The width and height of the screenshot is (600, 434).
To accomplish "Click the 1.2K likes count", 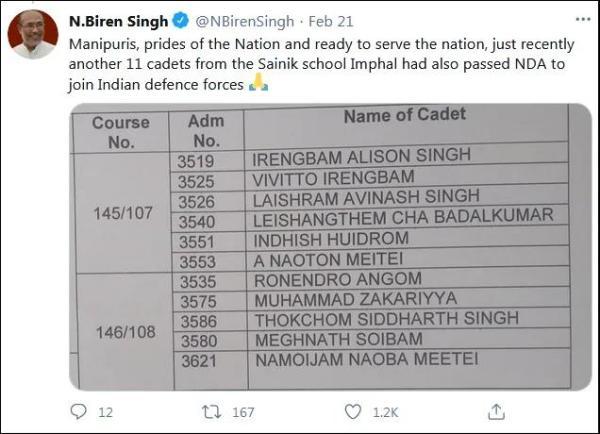I will [x=386, y=412].
